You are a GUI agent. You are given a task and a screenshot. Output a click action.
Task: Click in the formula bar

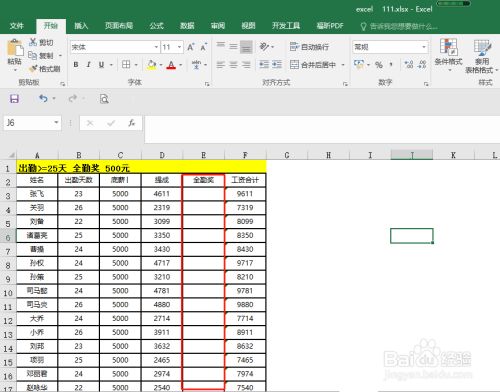[x=322, y=129]
